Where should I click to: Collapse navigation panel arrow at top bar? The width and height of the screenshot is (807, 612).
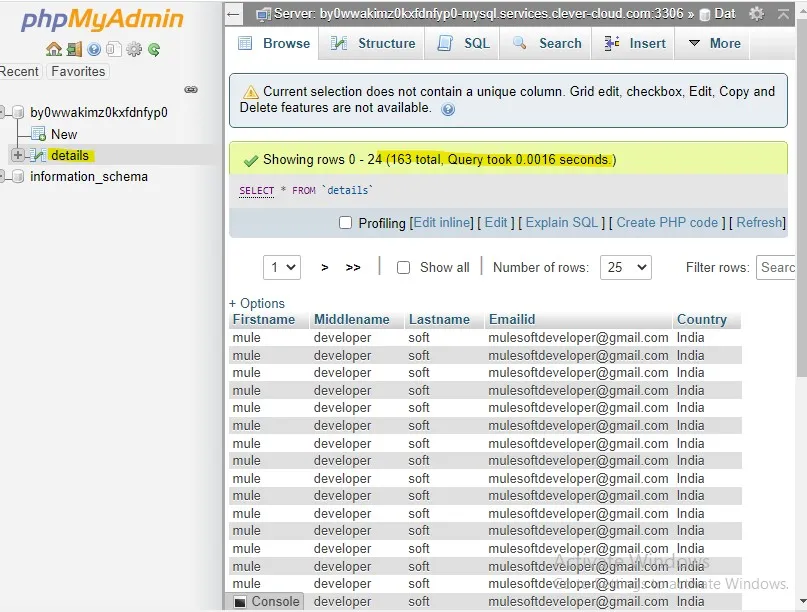click(233, 14)
